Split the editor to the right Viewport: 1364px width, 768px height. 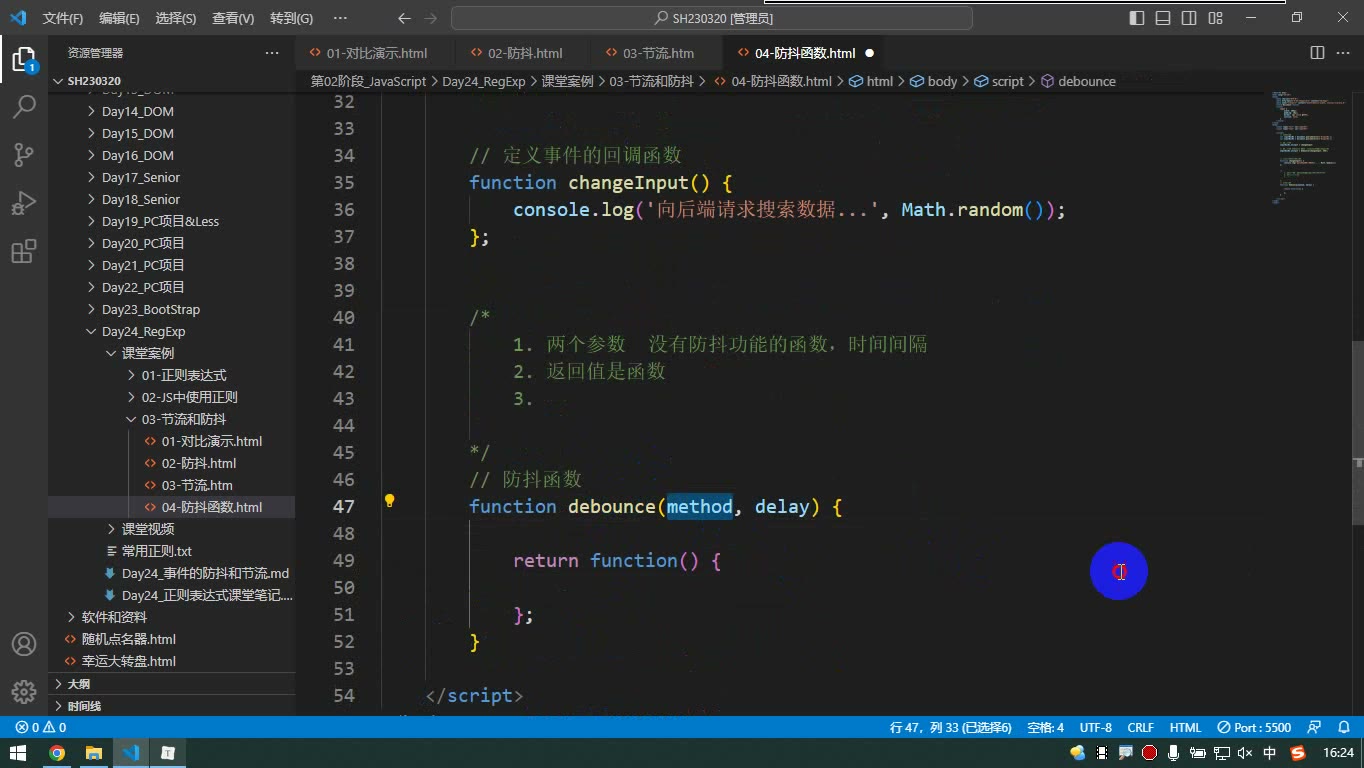(x=1317, y=53)
